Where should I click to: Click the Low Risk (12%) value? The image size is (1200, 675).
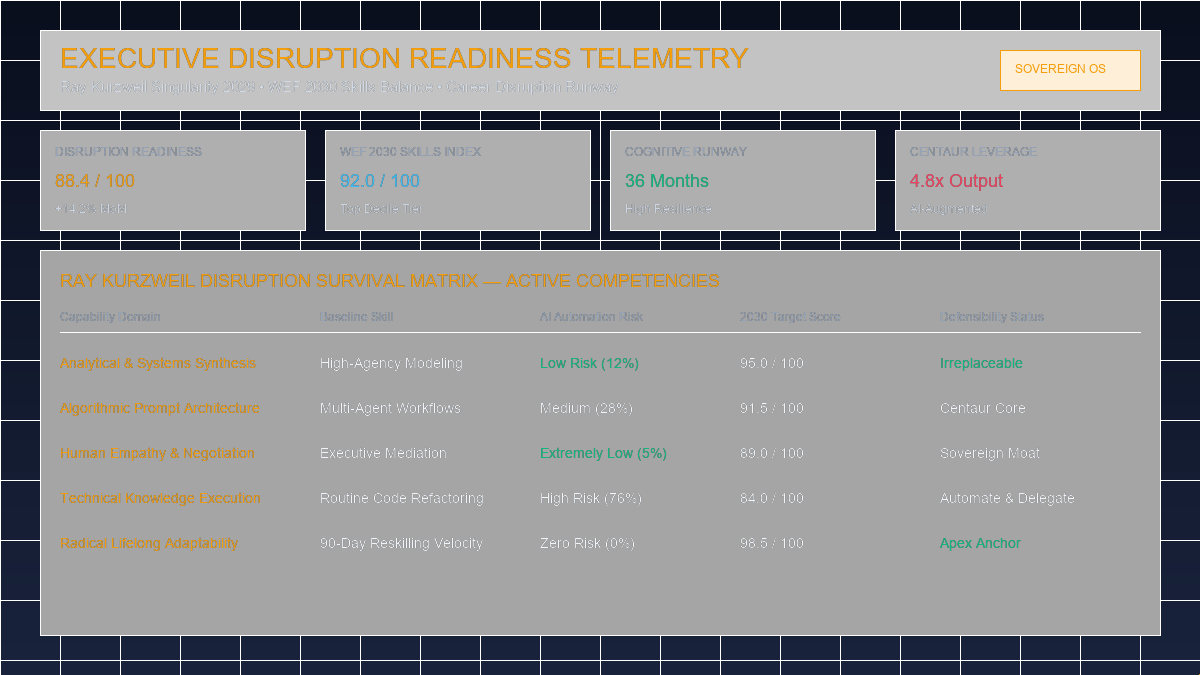coord(589,363)
